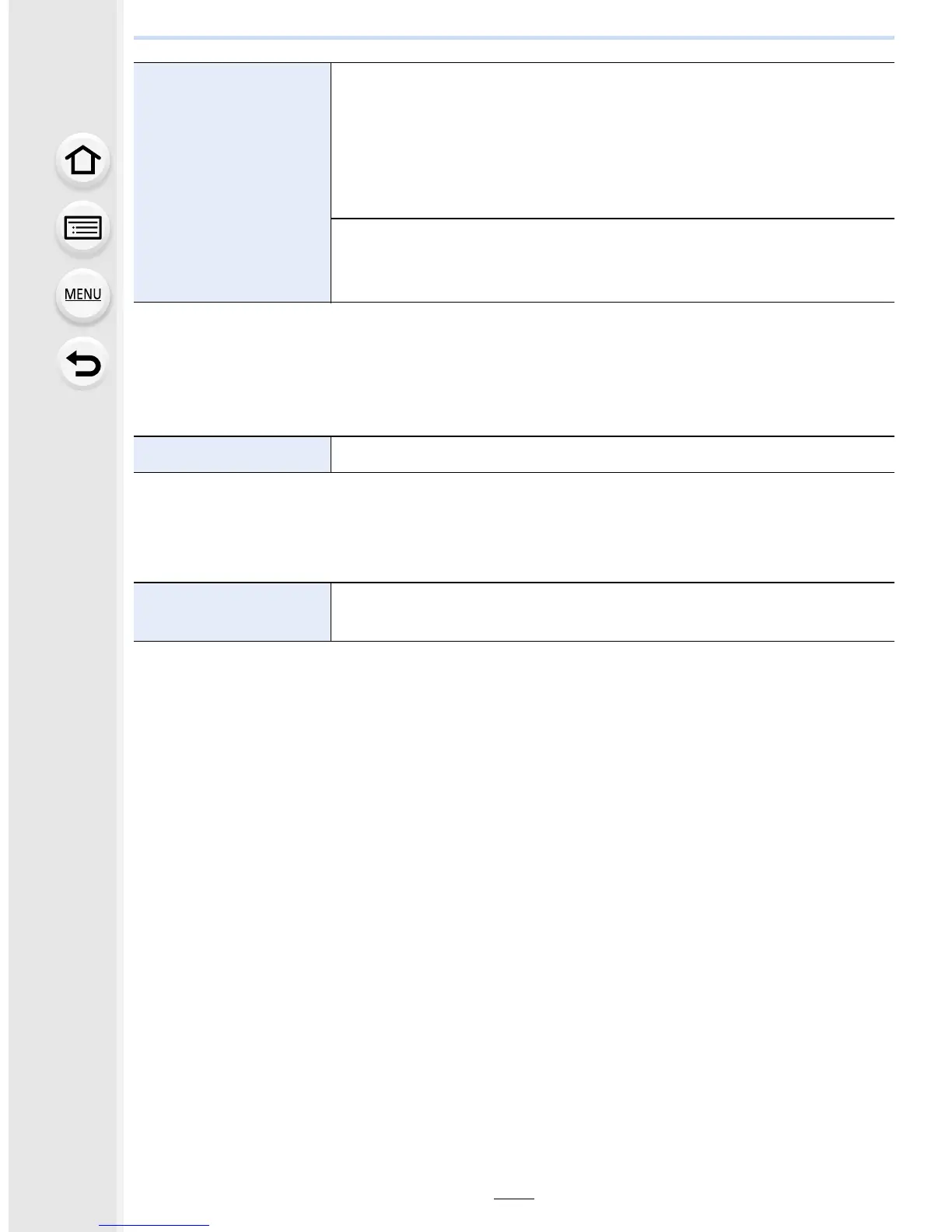Click the largest blank white table cell
Viewport: 952px width, 1232px height.
(613, 140)
